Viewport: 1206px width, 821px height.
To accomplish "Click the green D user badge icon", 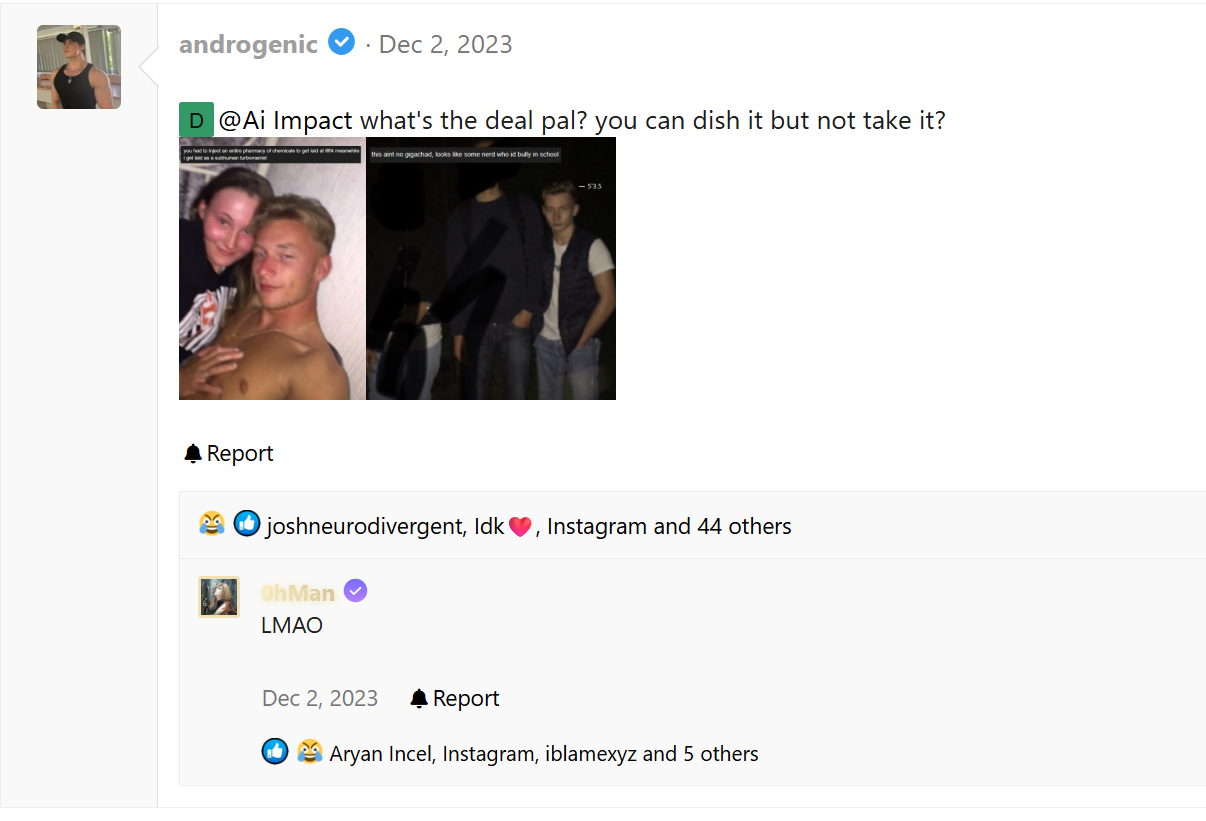I will pyautogui.click(x=196, y=120).
